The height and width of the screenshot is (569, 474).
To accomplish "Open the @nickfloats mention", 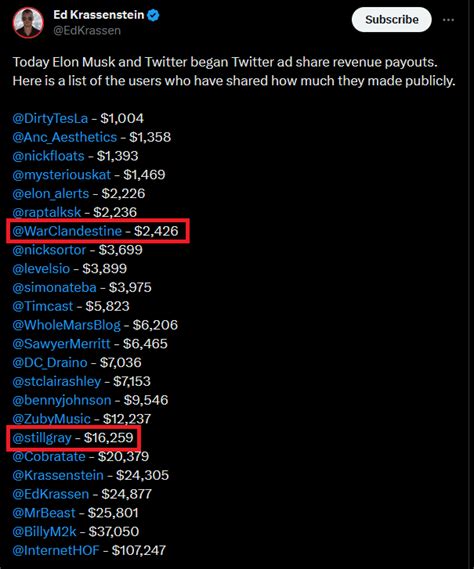I will click(x=48, y=156).
